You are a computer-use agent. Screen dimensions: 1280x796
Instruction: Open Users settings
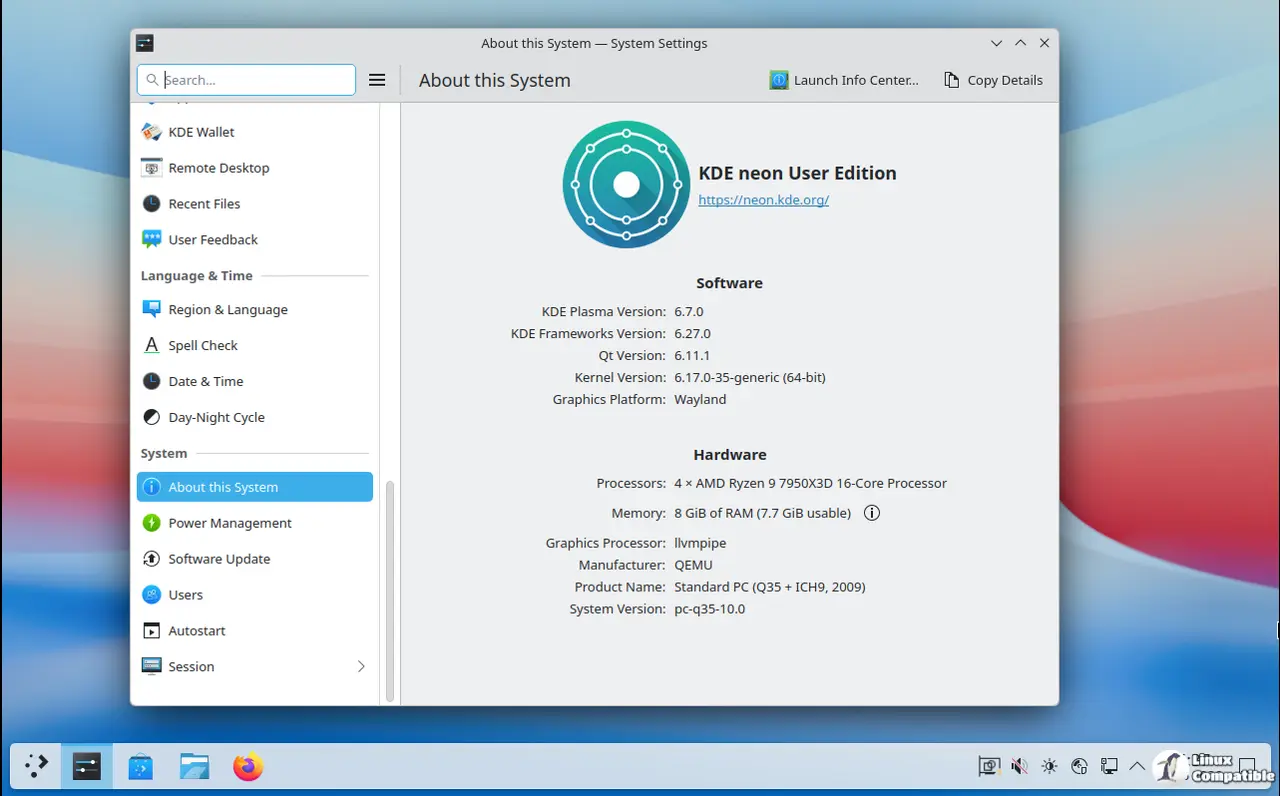pos(254,595)
